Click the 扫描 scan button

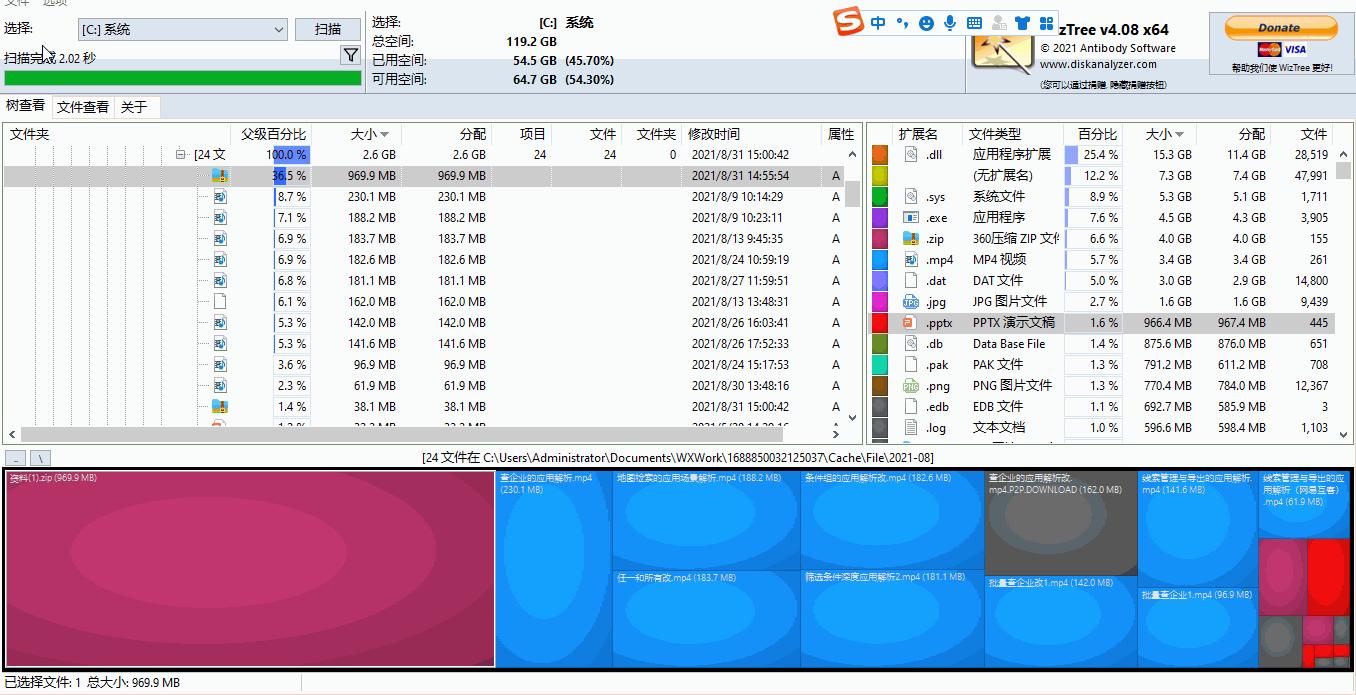click(x=328, y=29)
